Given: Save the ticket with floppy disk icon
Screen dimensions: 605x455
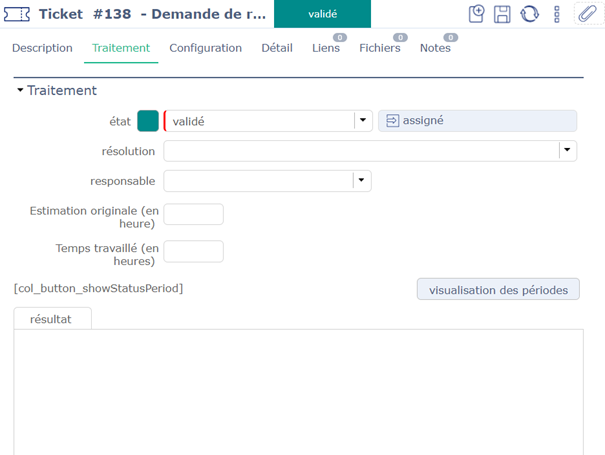Looking at the screenshot, I should (x=503, y=14).
